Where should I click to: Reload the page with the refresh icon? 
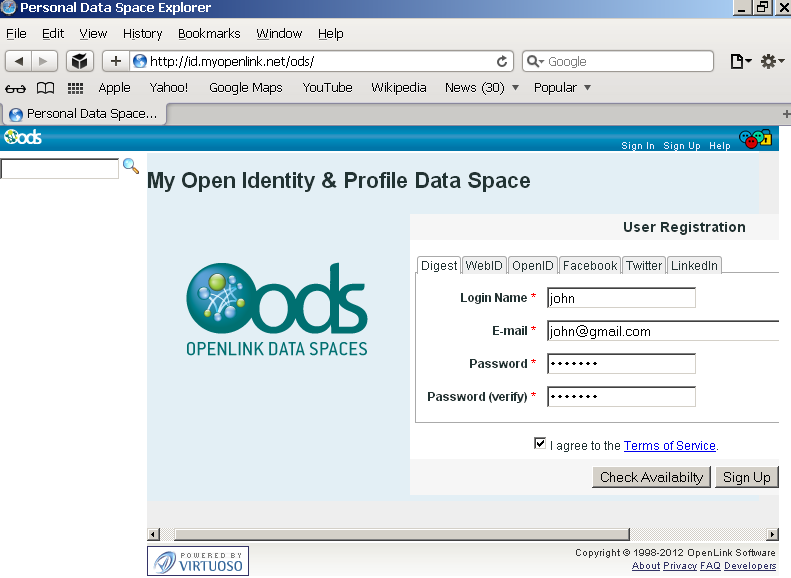coord(503,61)
